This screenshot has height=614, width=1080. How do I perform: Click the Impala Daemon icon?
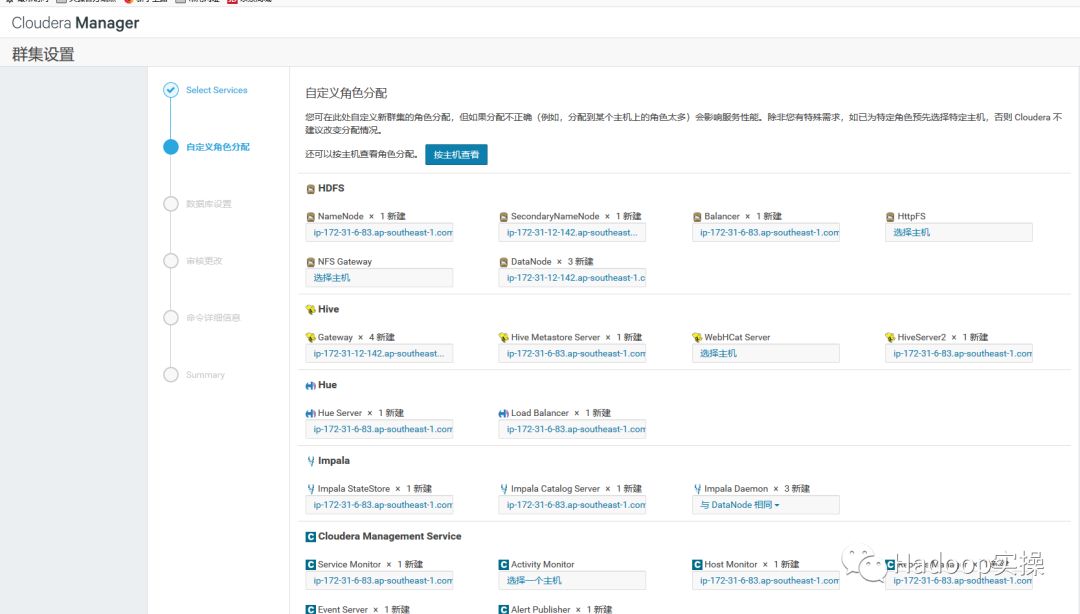tap(697, 489)
